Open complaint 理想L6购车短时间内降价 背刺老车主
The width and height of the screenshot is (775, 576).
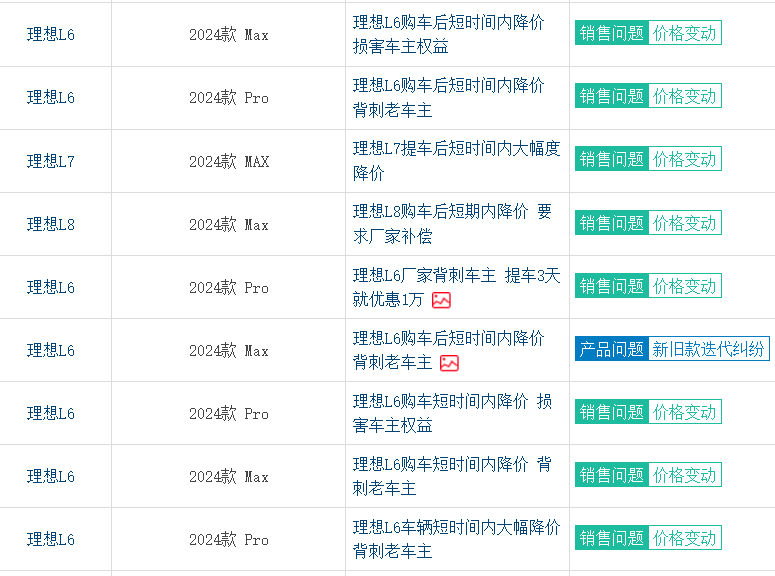452,477
